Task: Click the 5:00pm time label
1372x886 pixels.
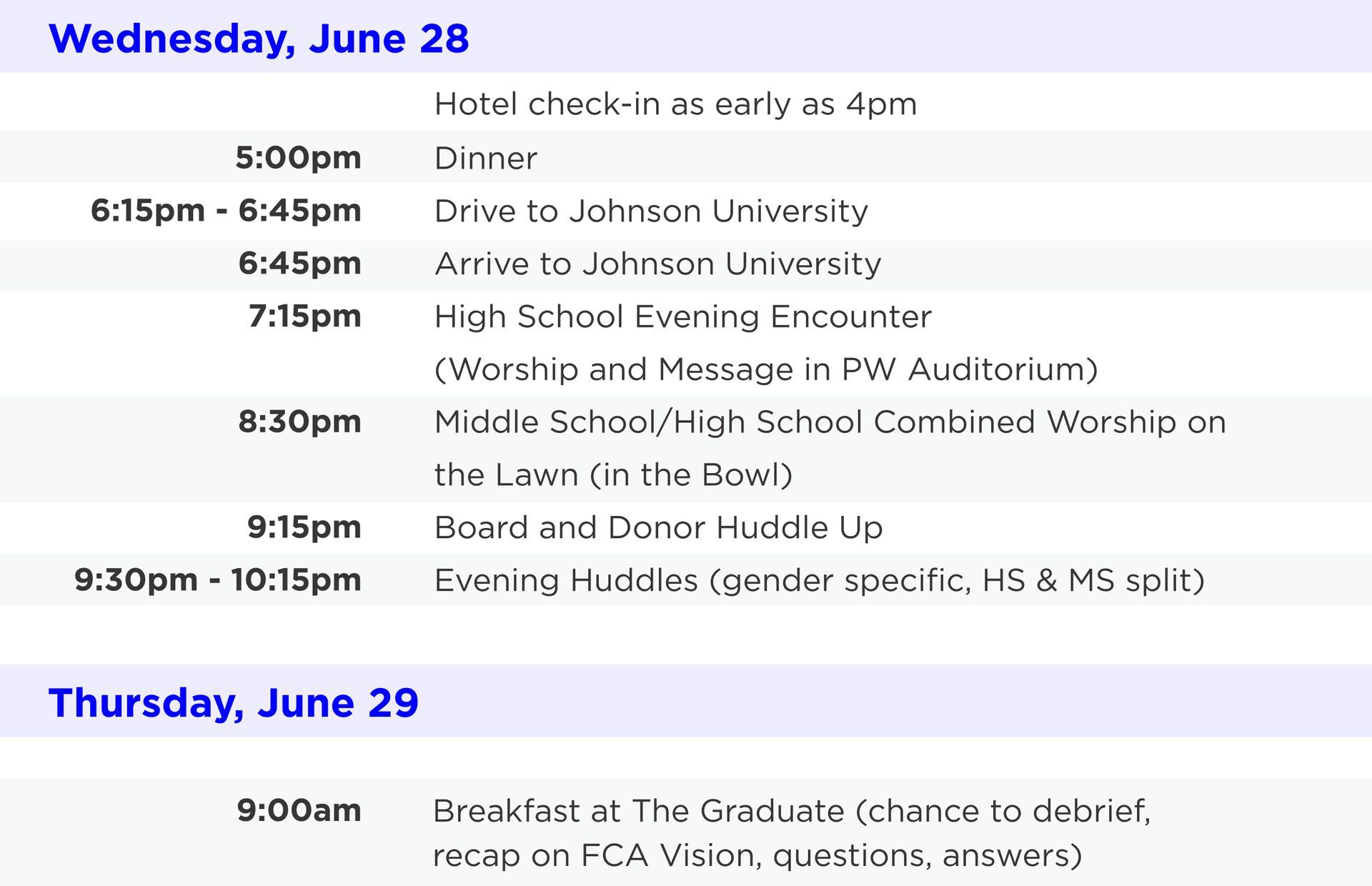Action: click(298, 157)
